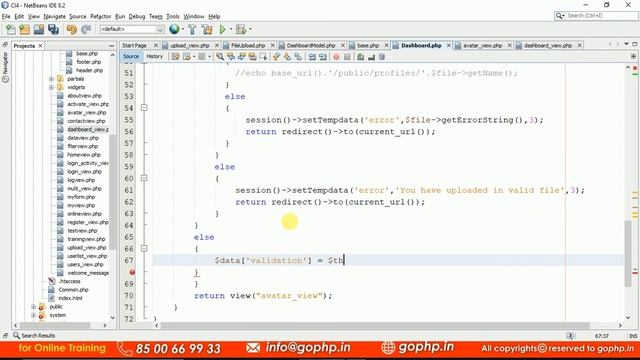This screenshot has height=360, width=640.
Task: Expand the system folder node
Action: tap(33, 315)
